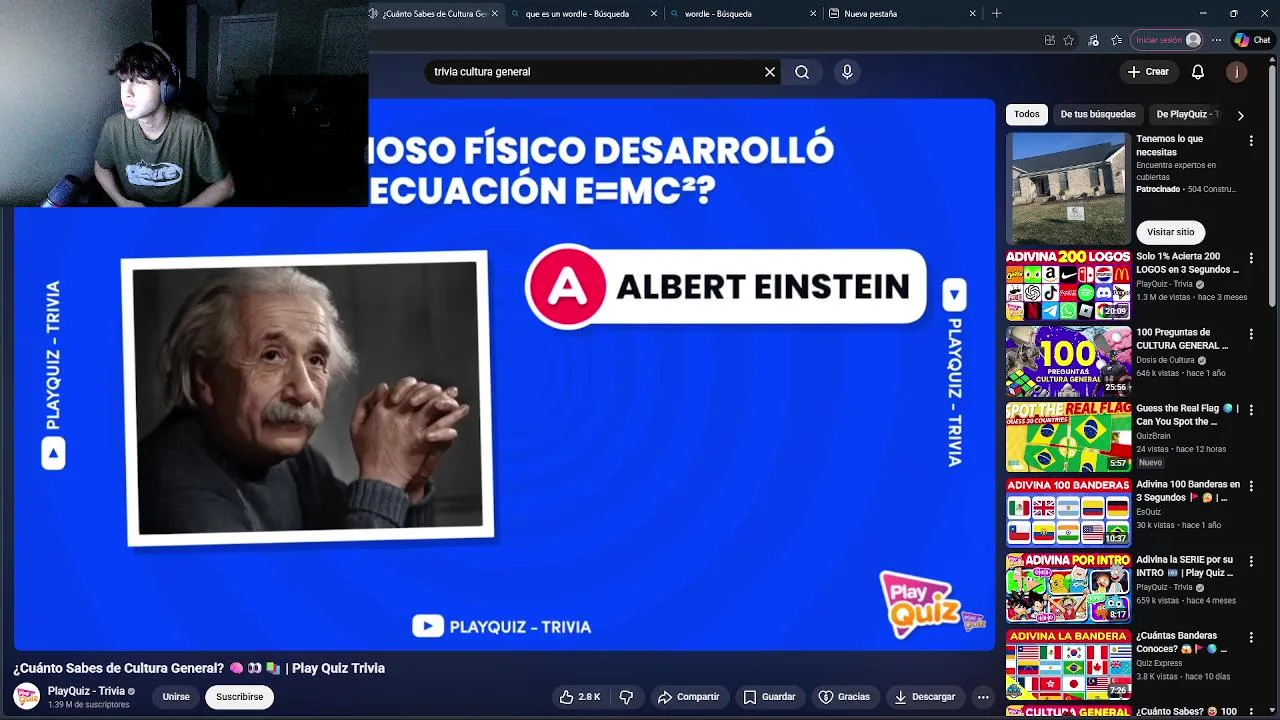
Task: Open the sponsored house thumbnail
Action: [x=1068, y=188]
